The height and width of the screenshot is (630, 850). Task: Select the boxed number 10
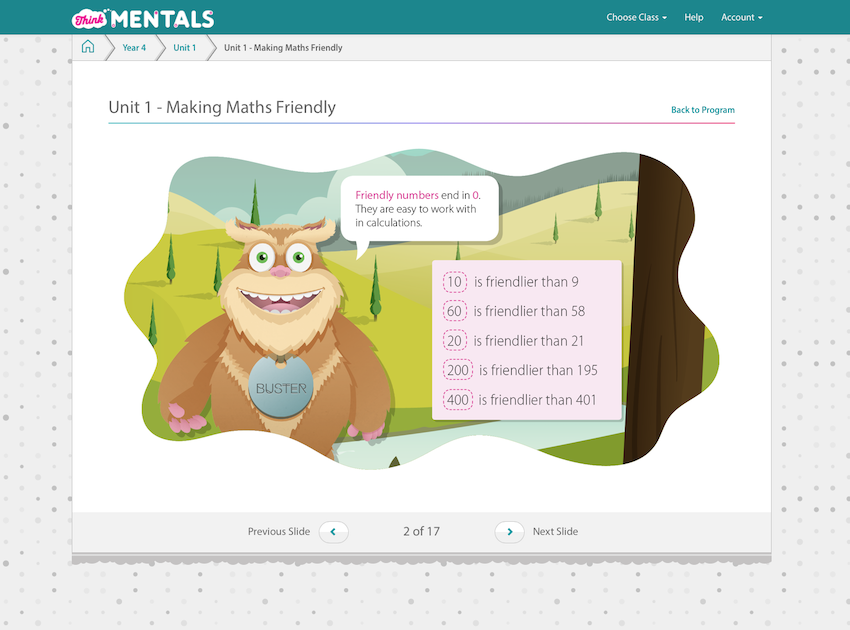pyautogui.click(x=455, y=282)
